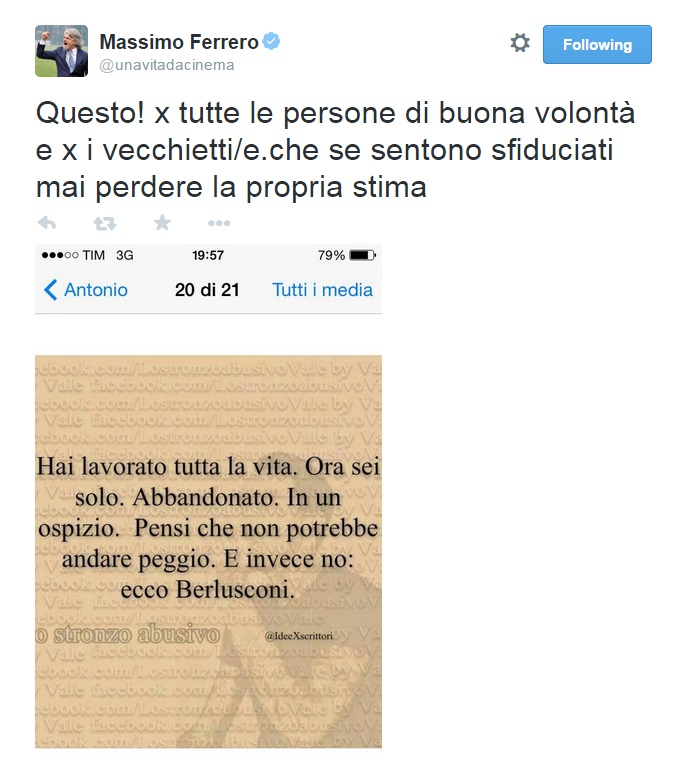Click the blue verified badge

271,41
